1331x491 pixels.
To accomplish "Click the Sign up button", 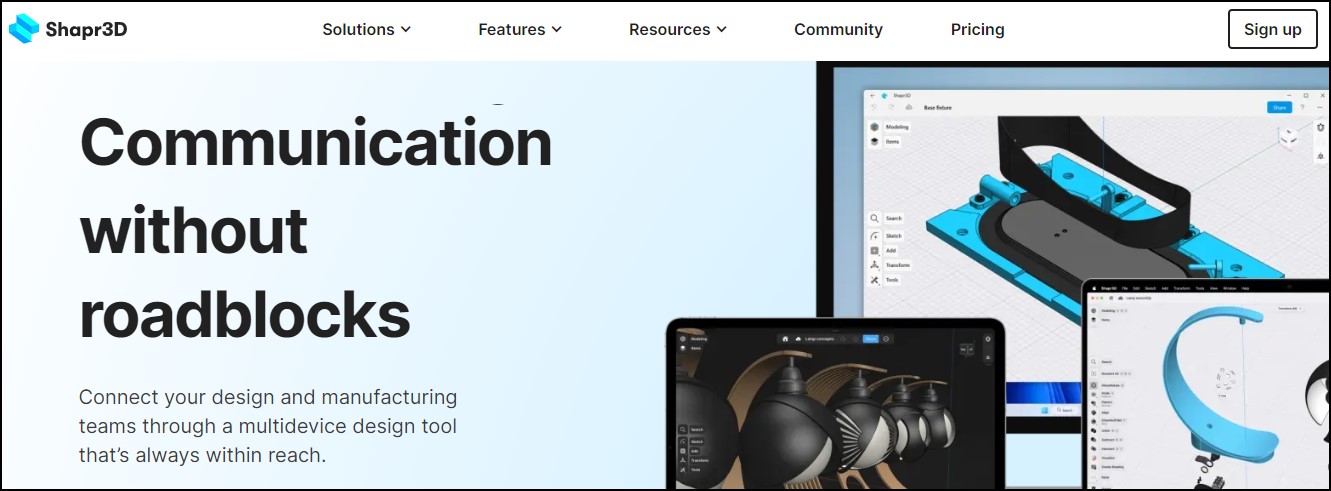I will tap(1272, 29).
